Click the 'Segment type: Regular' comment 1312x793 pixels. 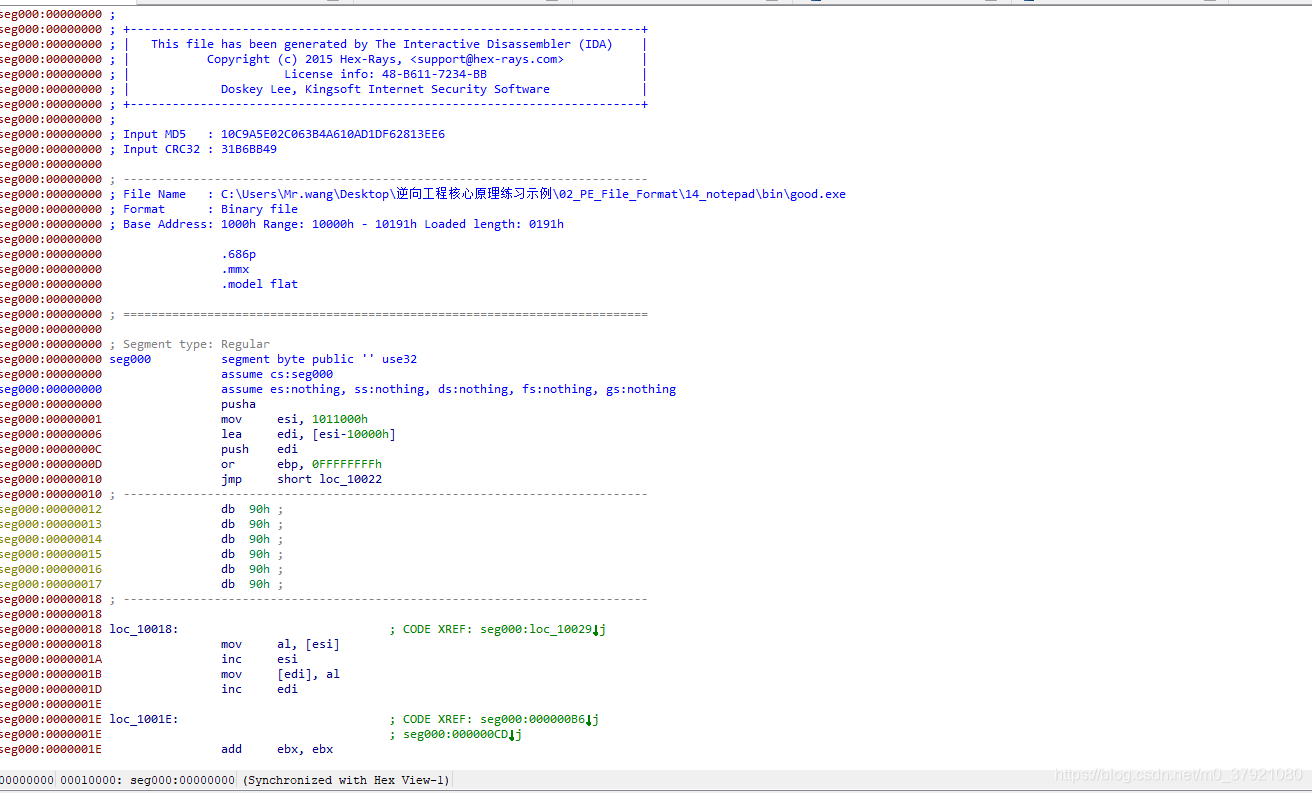[196, 344]
